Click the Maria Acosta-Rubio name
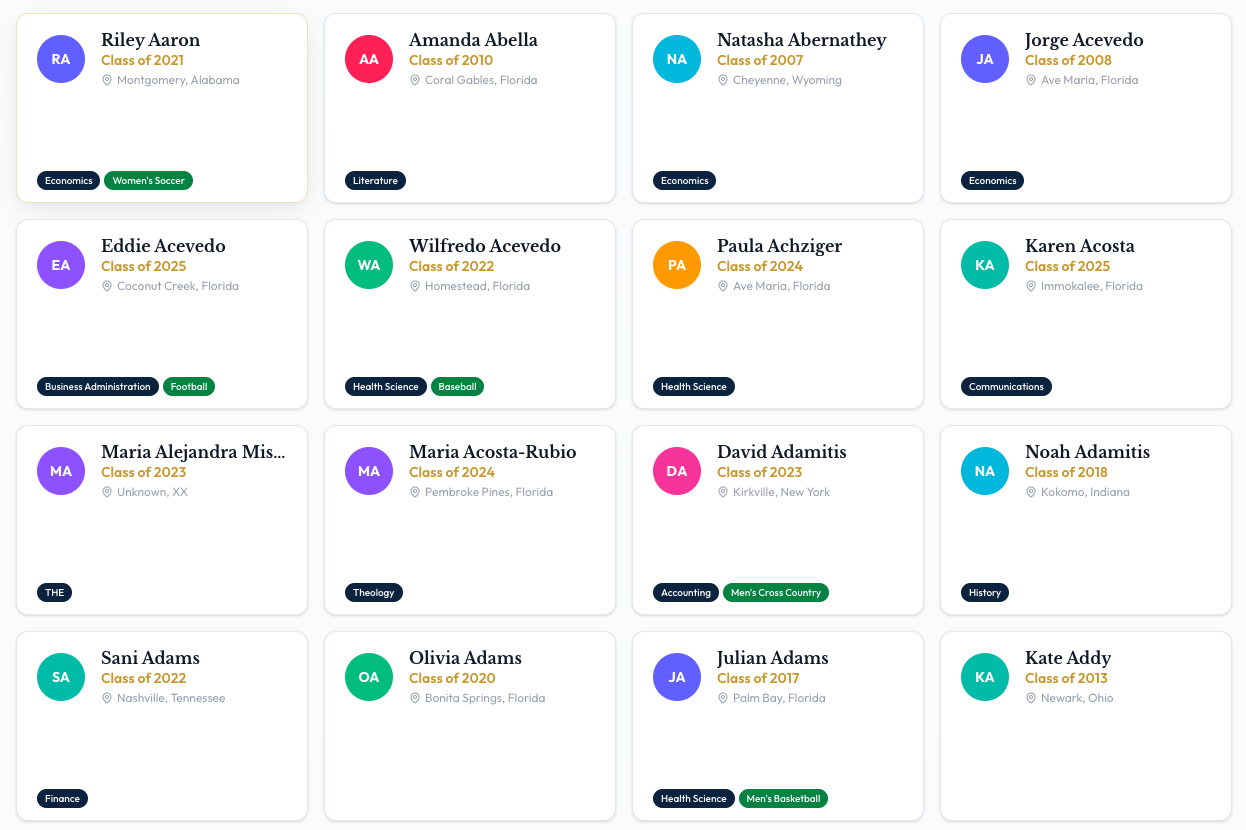 493,452
